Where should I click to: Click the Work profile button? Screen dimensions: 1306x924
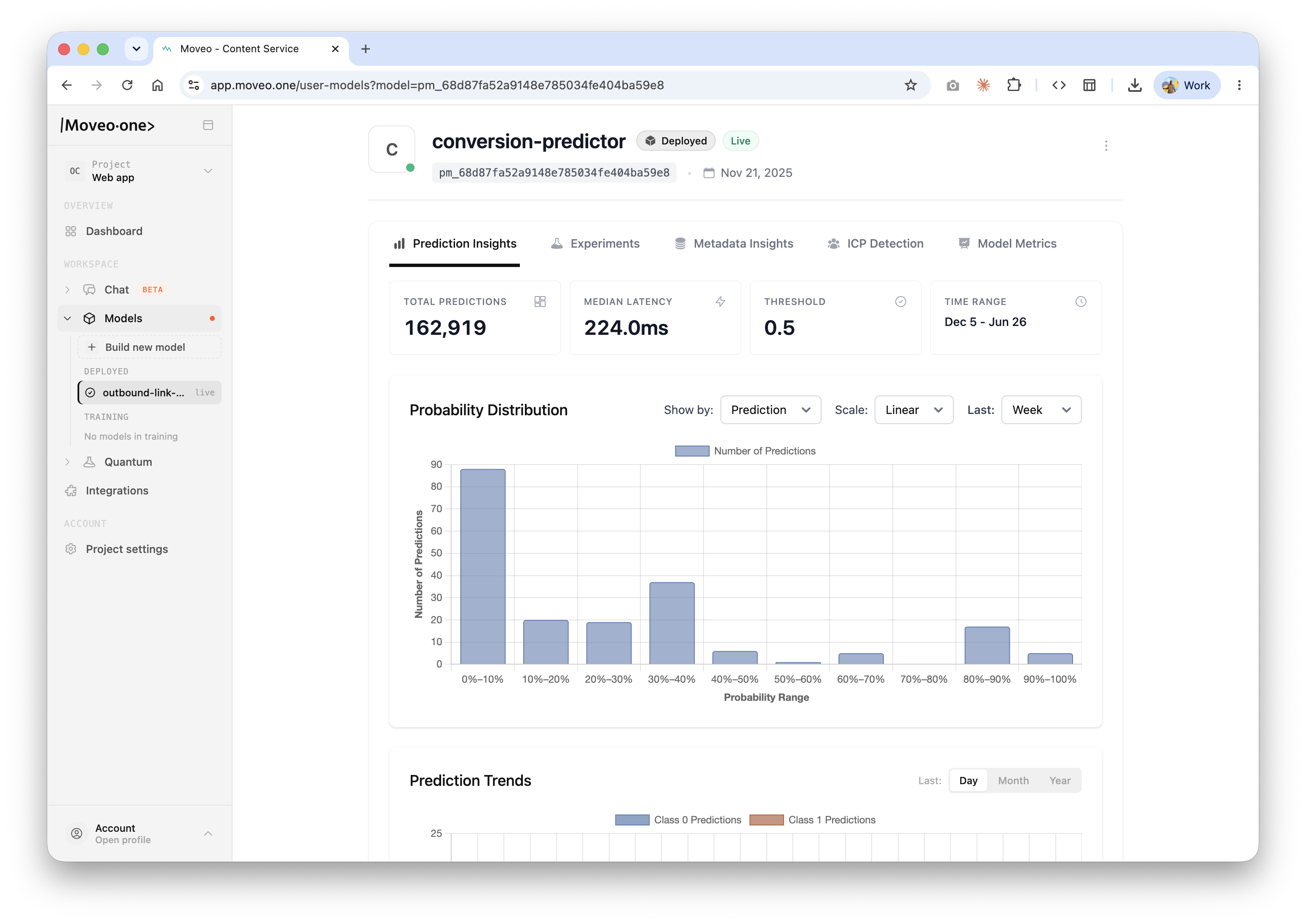[1186, 85]
